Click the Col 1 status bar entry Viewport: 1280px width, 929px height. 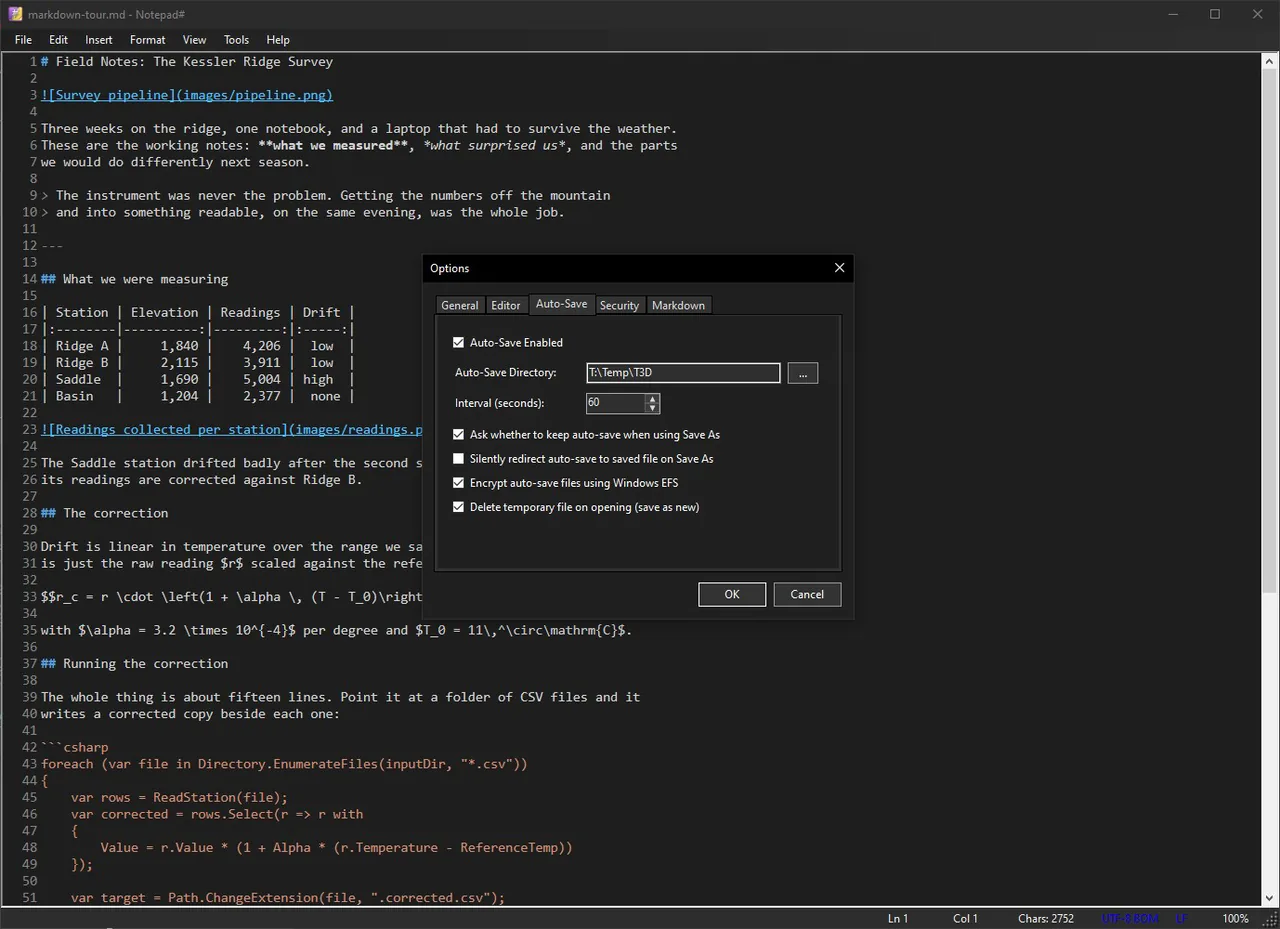[x=966, y=918]
